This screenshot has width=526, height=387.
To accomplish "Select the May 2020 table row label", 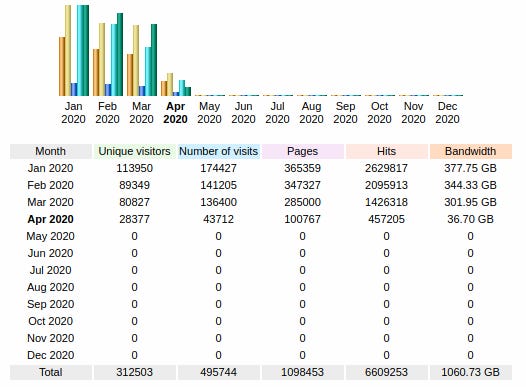I will 51,236.
